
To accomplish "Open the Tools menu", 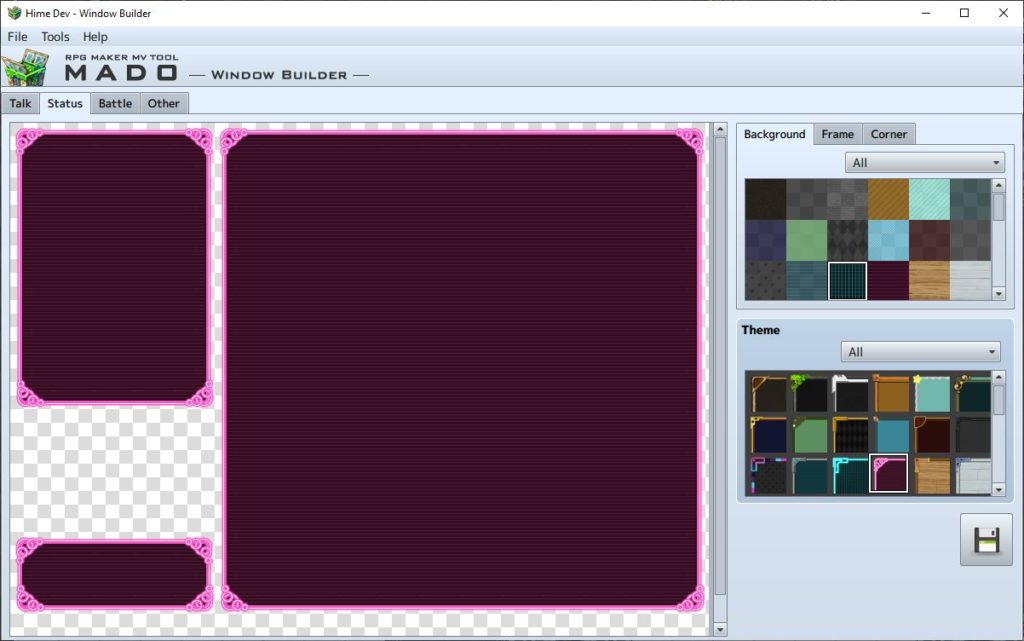I will 55,37.
